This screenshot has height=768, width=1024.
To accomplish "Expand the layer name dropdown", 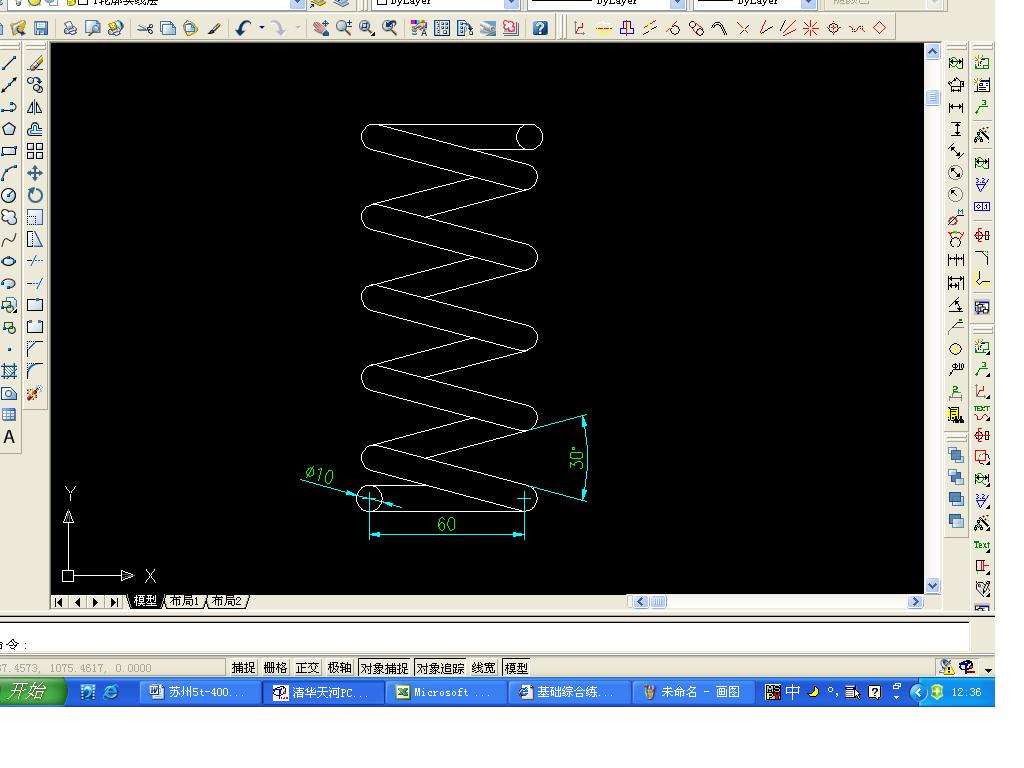I will (297, 3).
